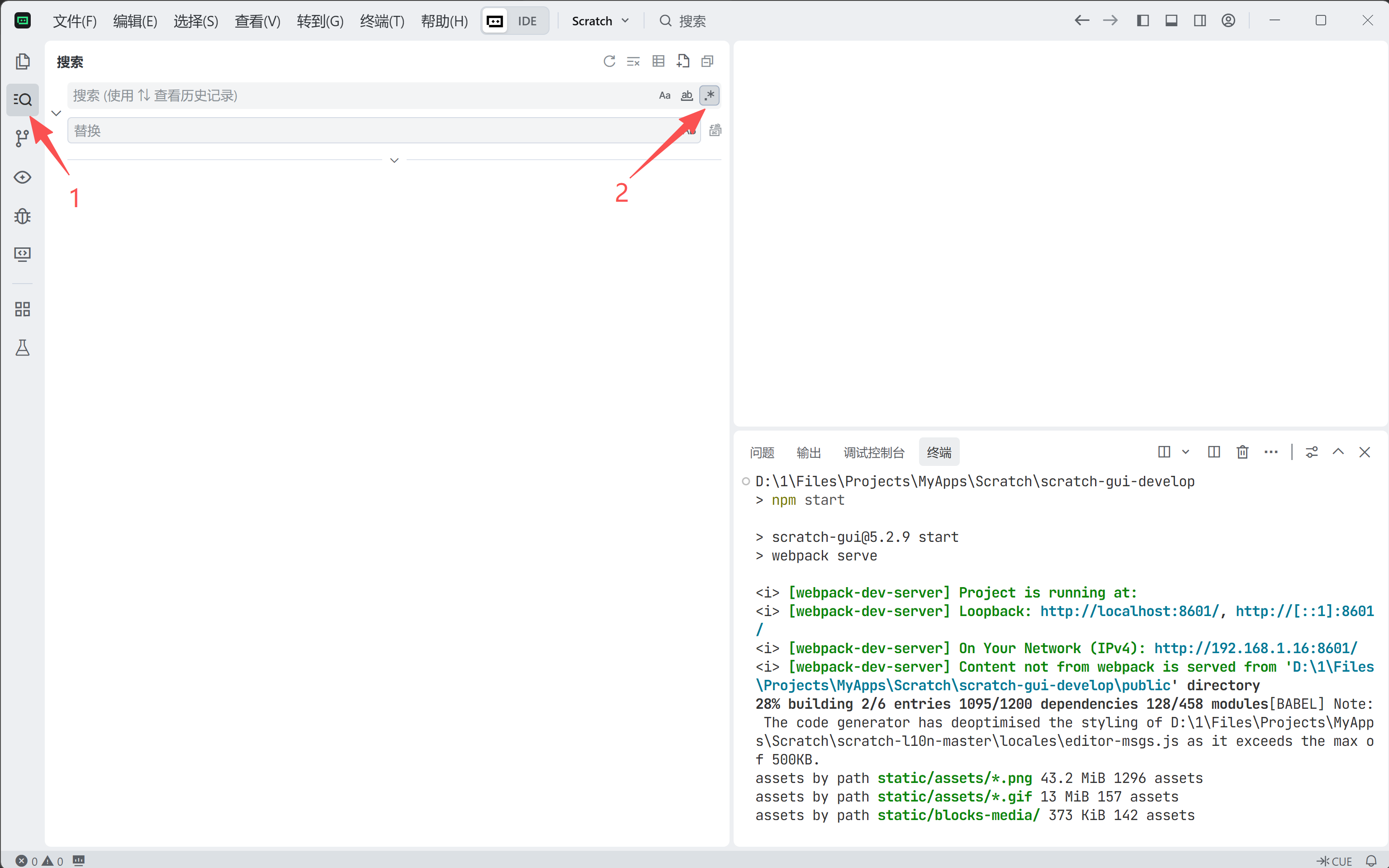Toggle regular expression search option
Viewport: 1389px width, 868px height.
[x=709, y=96]
